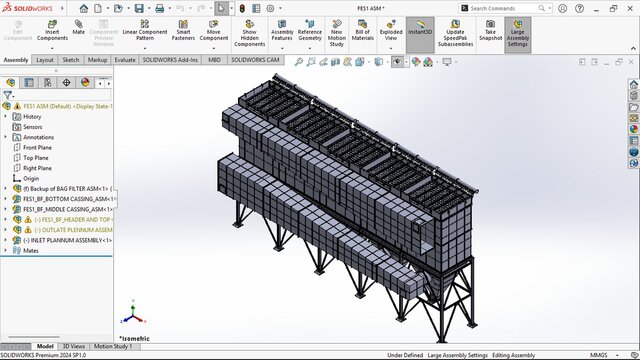
Task: Expand INLET PLANNUM ASSEMBLY node
Action: [x=5, y=240]
